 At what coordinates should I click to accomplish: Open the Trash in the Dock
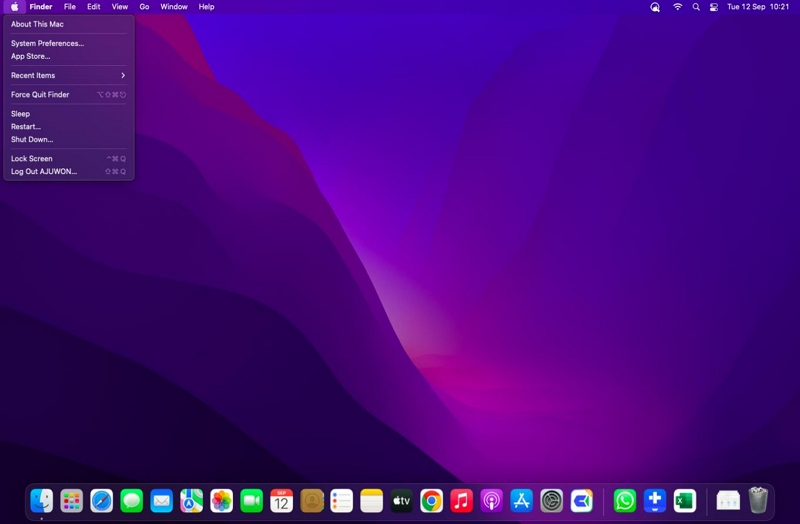coord(758,500)
